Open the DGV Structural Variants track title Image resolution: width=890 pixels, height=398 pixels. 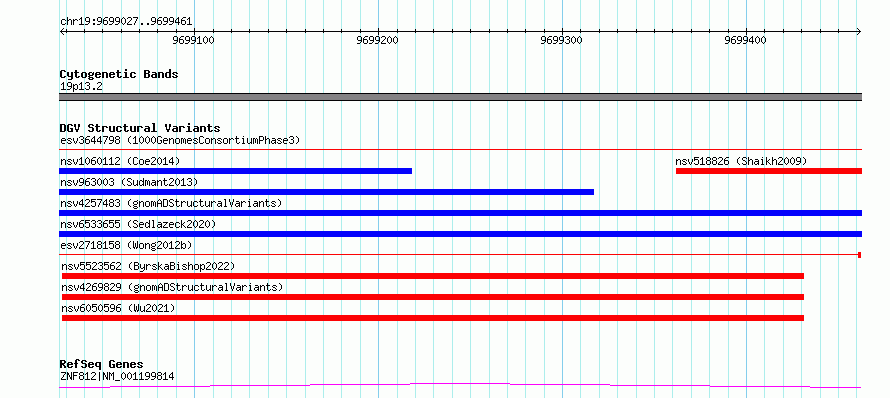click(140, 128)
